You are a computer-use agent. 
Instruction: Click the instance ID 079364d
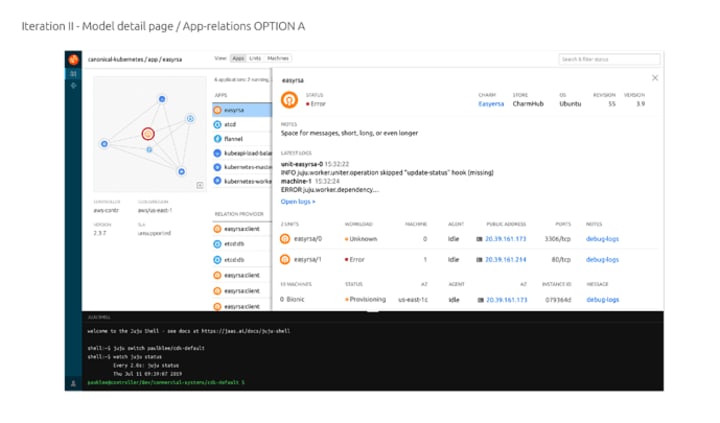pos(558,300)
